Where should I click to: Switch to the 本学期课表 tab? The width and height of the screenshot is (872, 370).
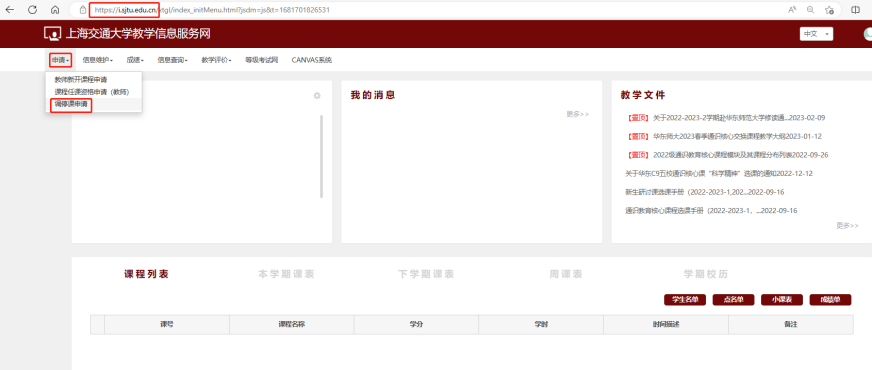[286, 274]
